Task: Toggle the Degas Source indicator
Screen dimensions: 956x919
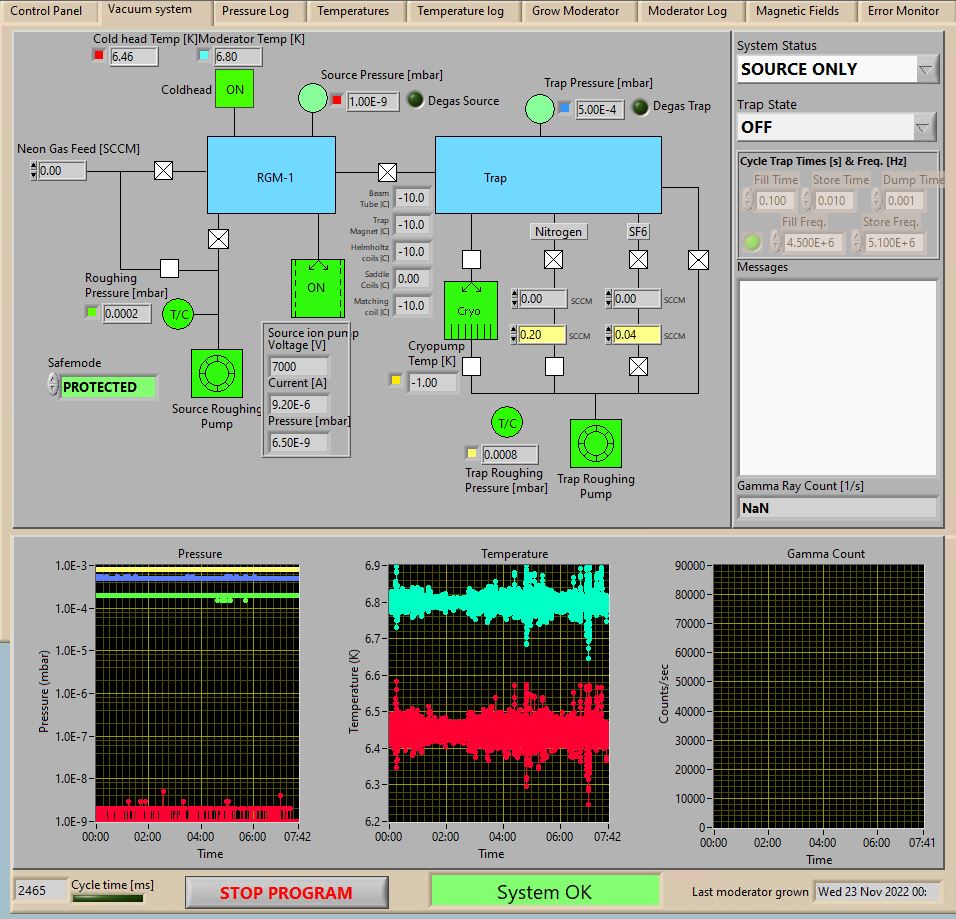Action: point(414,100)
